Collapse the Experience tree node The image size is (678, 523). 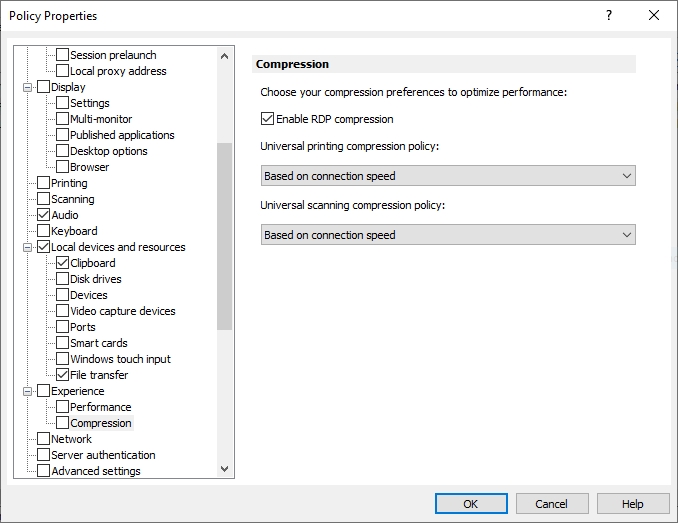click(x=27, y=391)
